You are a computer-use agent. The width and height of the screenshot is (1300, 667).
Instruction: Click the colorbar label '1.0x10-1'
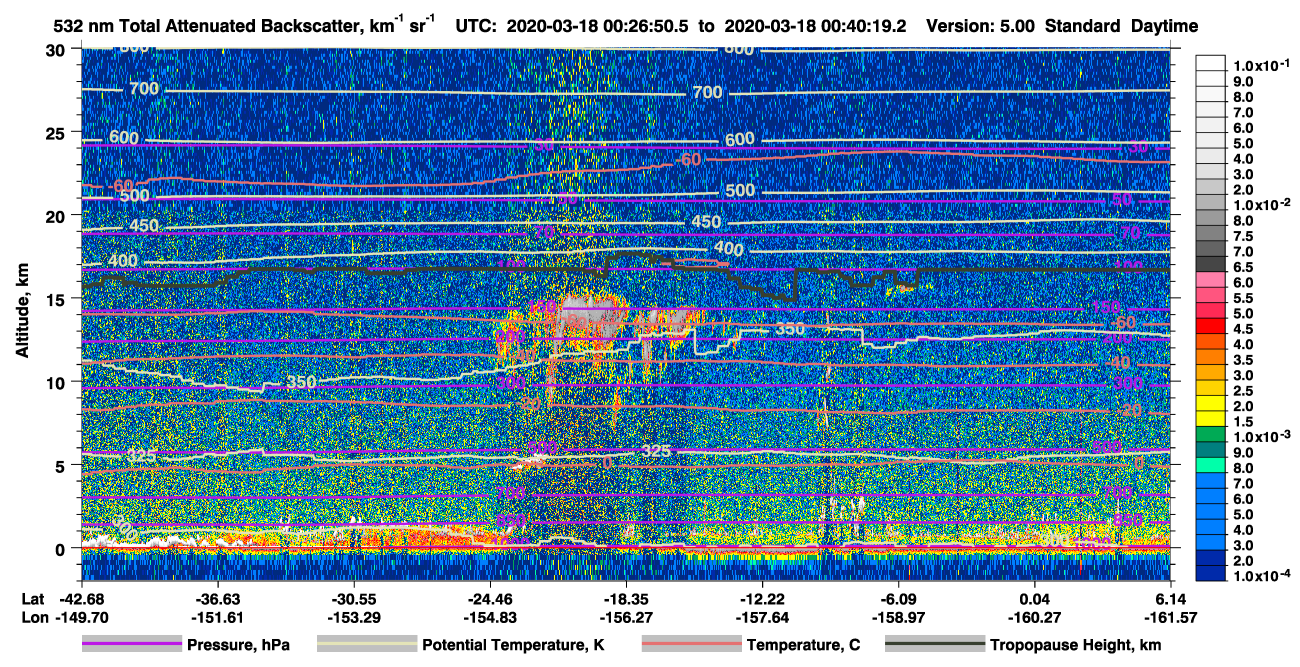1262,65
